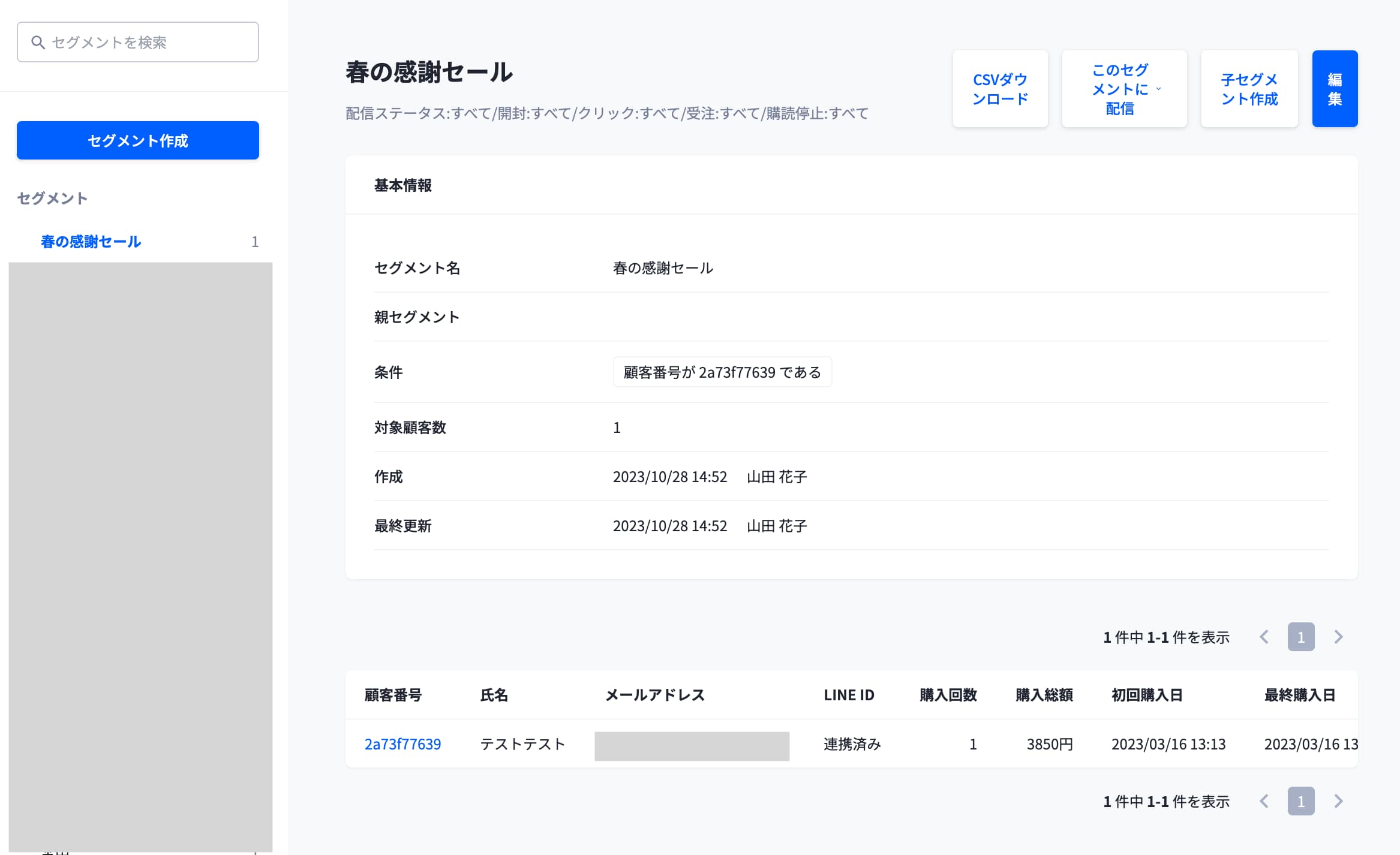
Task: Click the 顧客番号 column header
Action: 393,695
